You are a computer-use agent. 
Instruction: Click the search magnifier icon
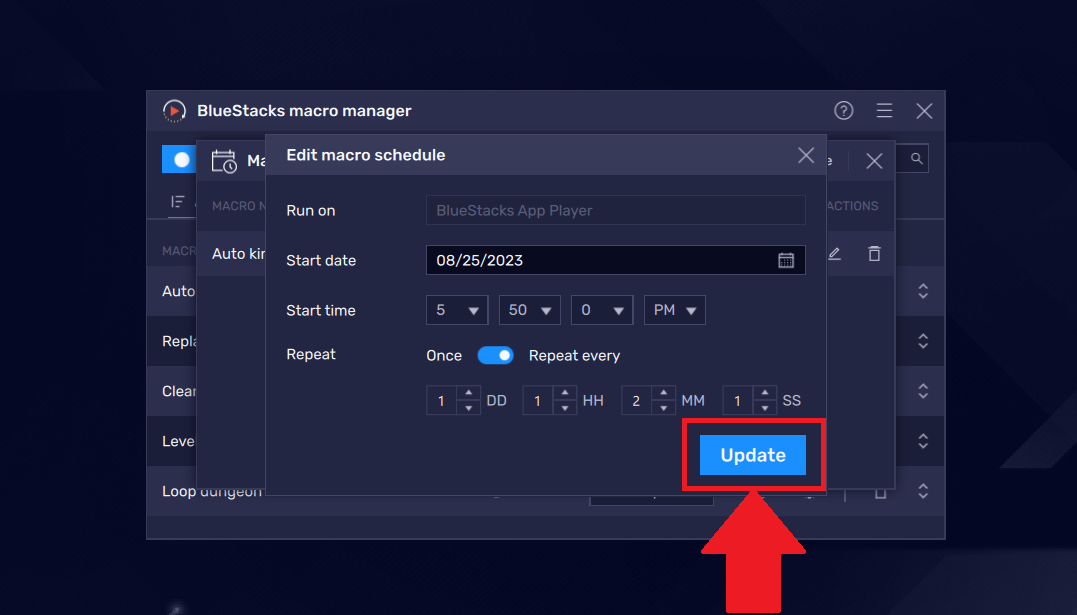[x=916, y=158]
